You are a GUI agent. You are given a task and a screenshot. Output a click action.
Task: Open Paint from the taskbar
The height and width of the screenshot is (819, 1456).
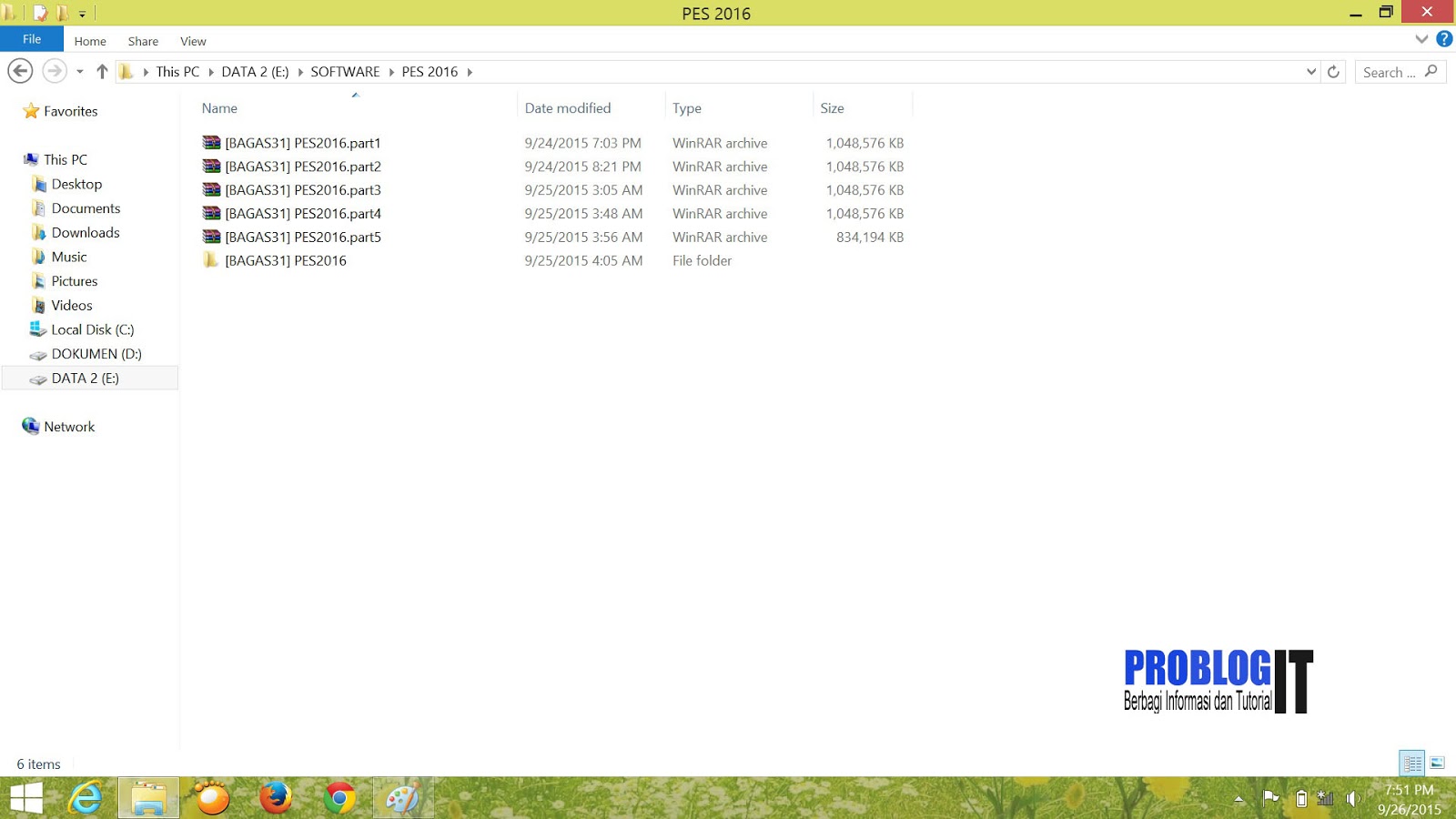pos(403,798)
